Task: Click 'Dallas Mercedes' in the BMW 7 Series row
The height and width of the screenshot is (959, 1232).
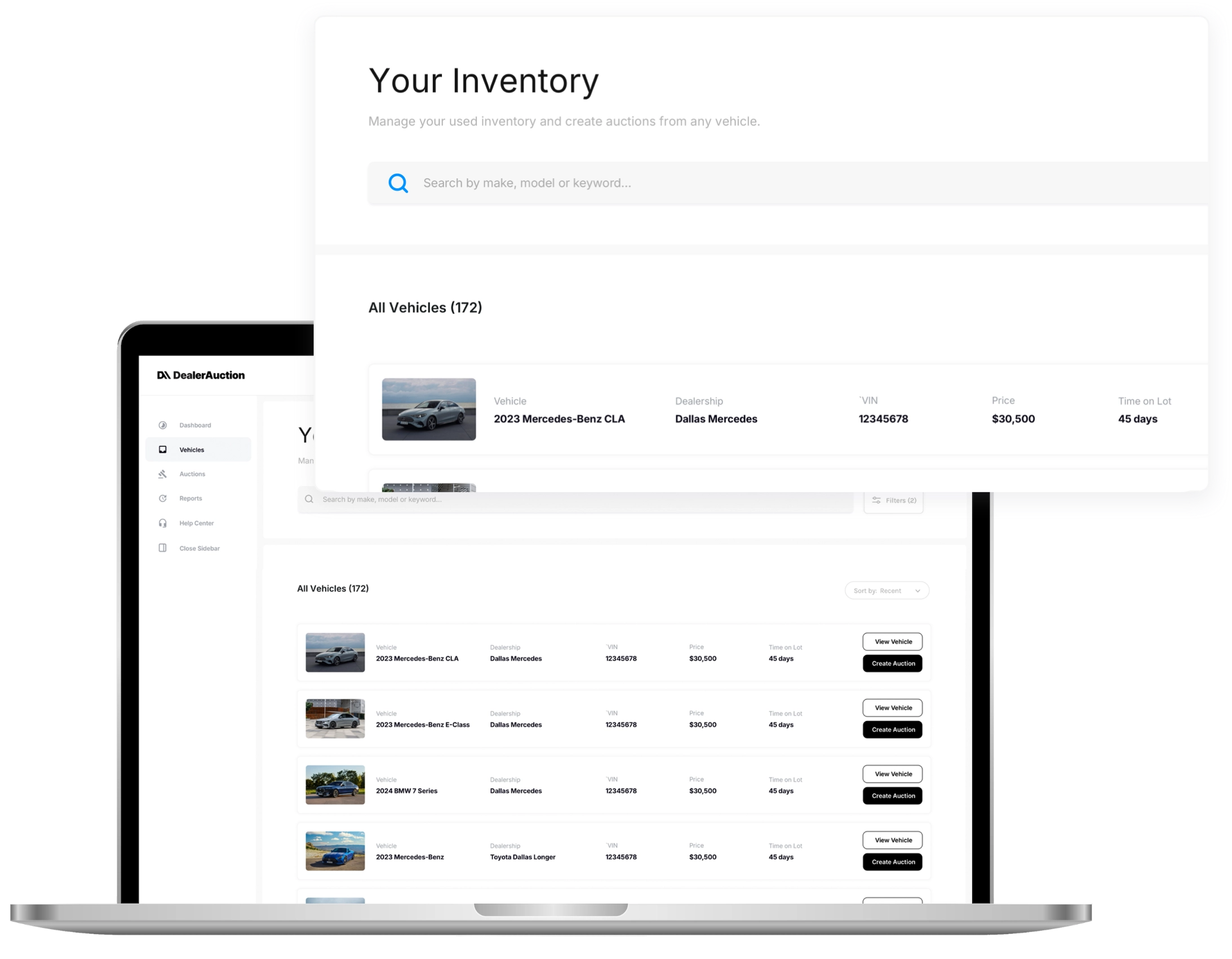Action: [x=516, y=790]
